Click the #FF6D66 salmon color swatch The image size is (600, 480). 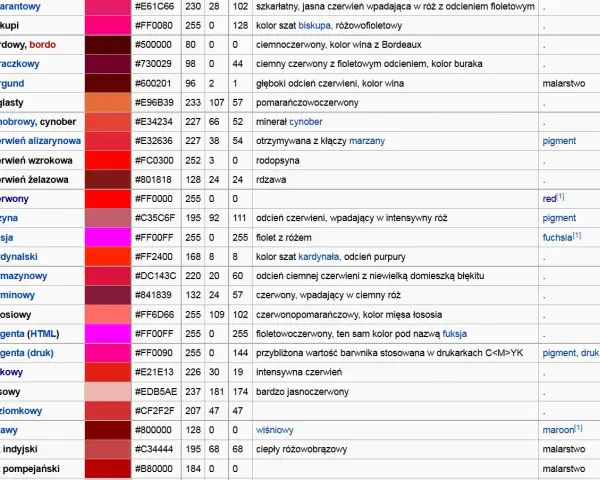pos(108,314)
